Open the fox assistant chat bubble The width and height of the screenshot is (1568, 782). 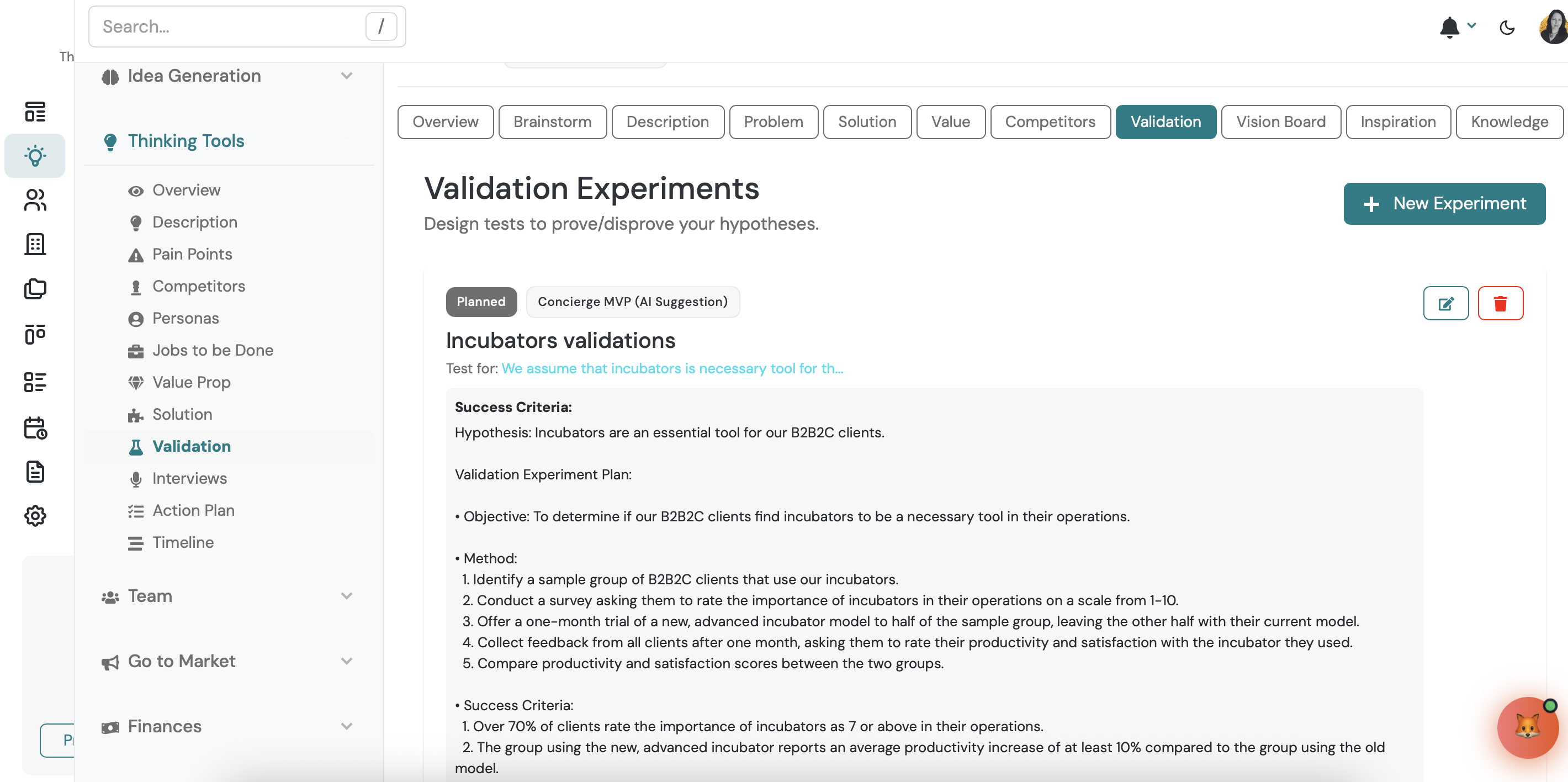(1527, 727)
